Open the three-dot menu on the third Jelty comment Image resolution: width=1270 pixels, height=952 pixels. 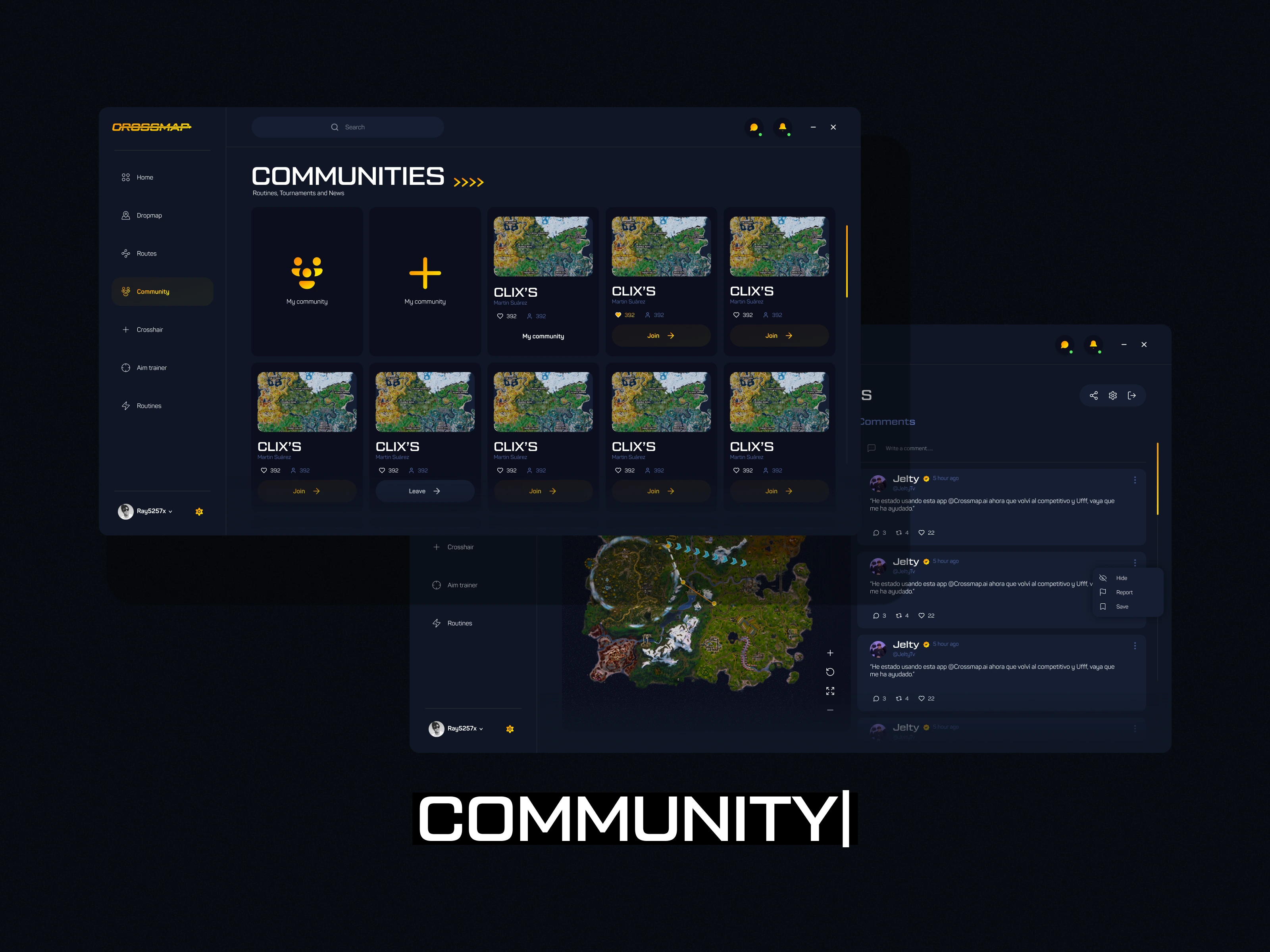[1135, 645]
